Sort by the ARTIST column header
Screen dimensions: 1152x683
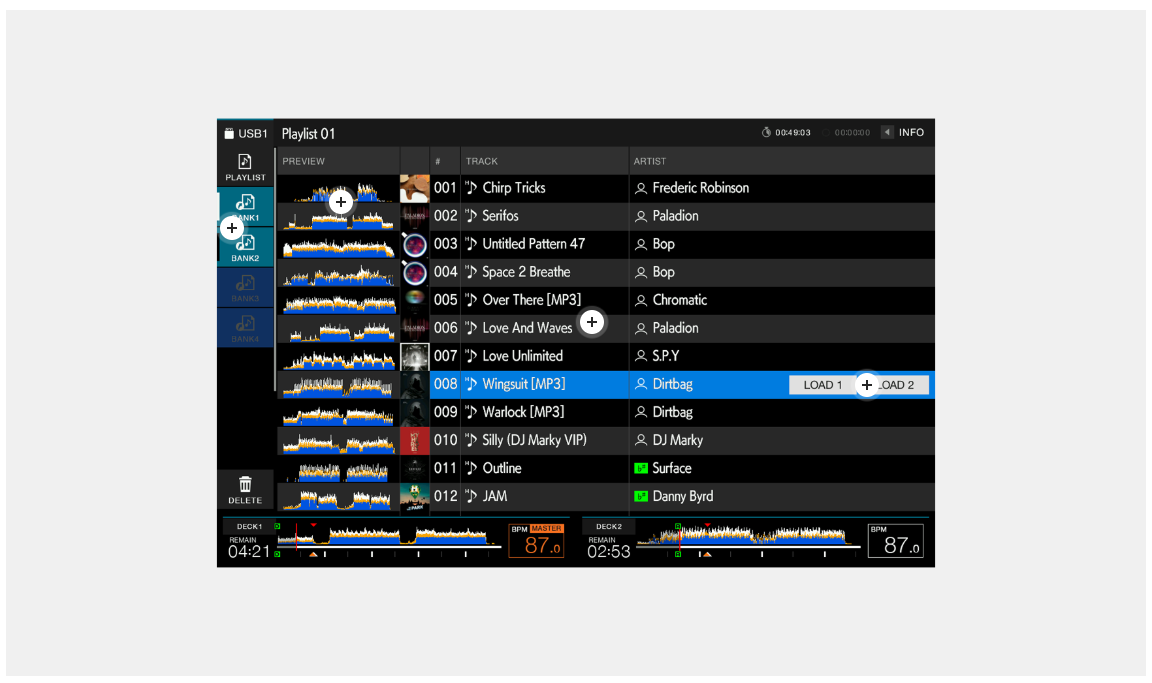point(650,161)
